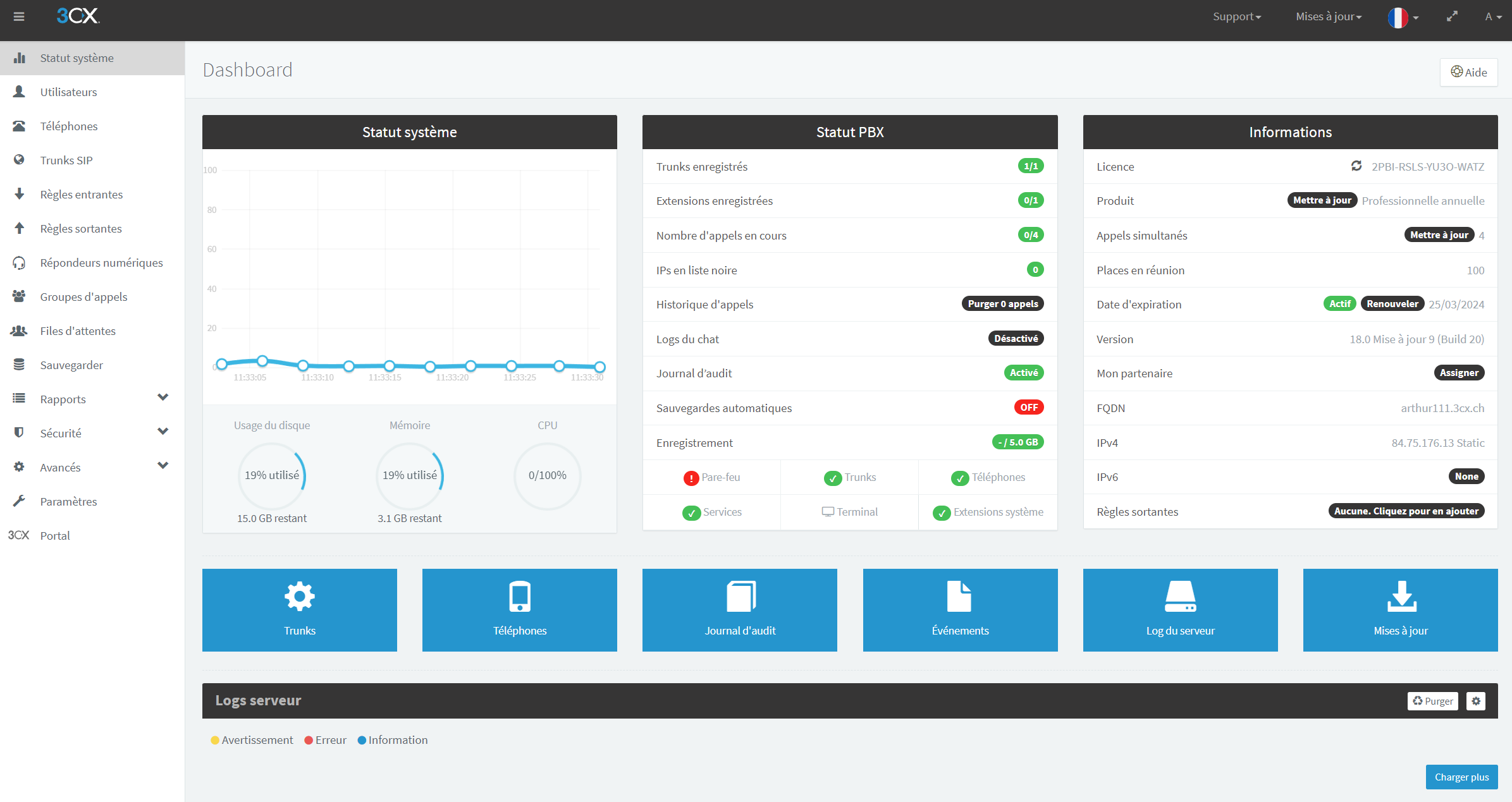Toggle Erreur log filter
This screenshot has height=802, width=1512.
pos(326,740)
